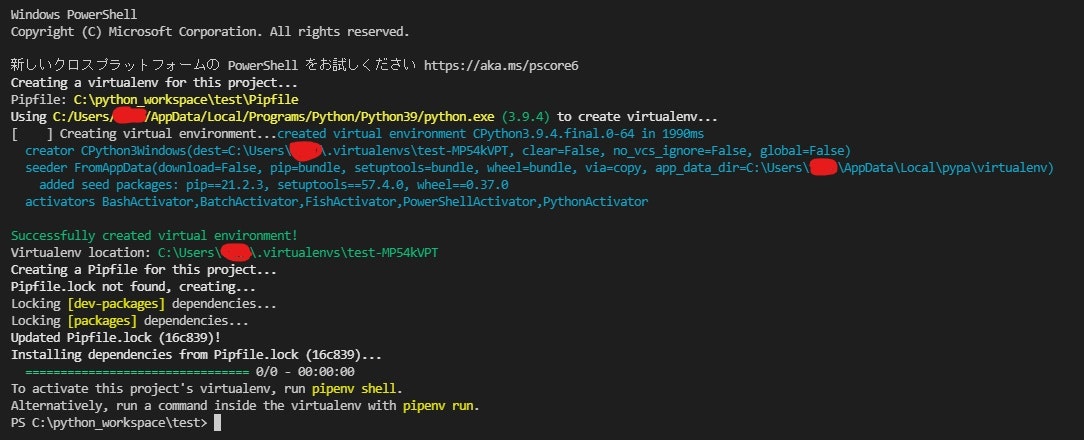The image size is (1084, 440).
Task: Click the python.exe interpreter path
Action: [x=274, y=117]
